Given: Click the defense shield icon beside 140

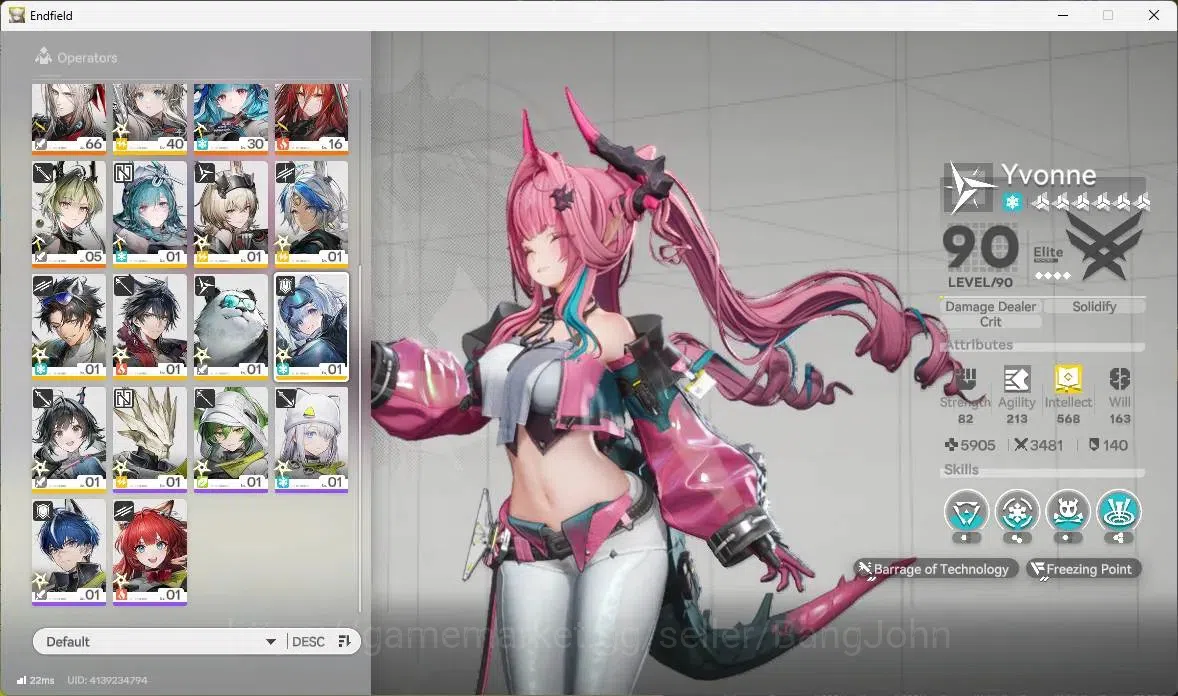Looking at the screenshot, I should tap(1094, 445).
